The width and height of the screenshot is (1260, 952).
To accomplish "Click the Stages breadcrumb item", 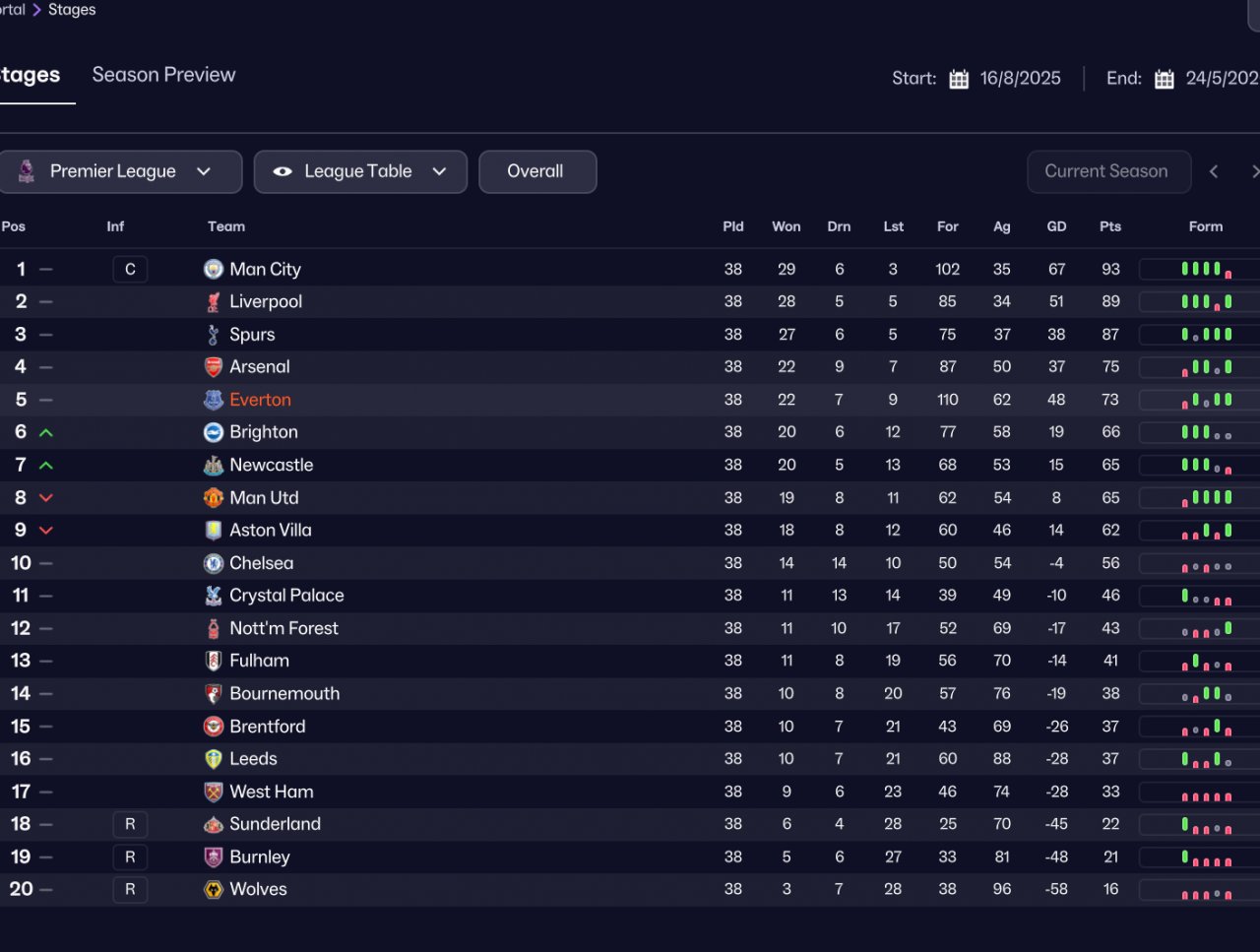I will [x=72, y=10].
